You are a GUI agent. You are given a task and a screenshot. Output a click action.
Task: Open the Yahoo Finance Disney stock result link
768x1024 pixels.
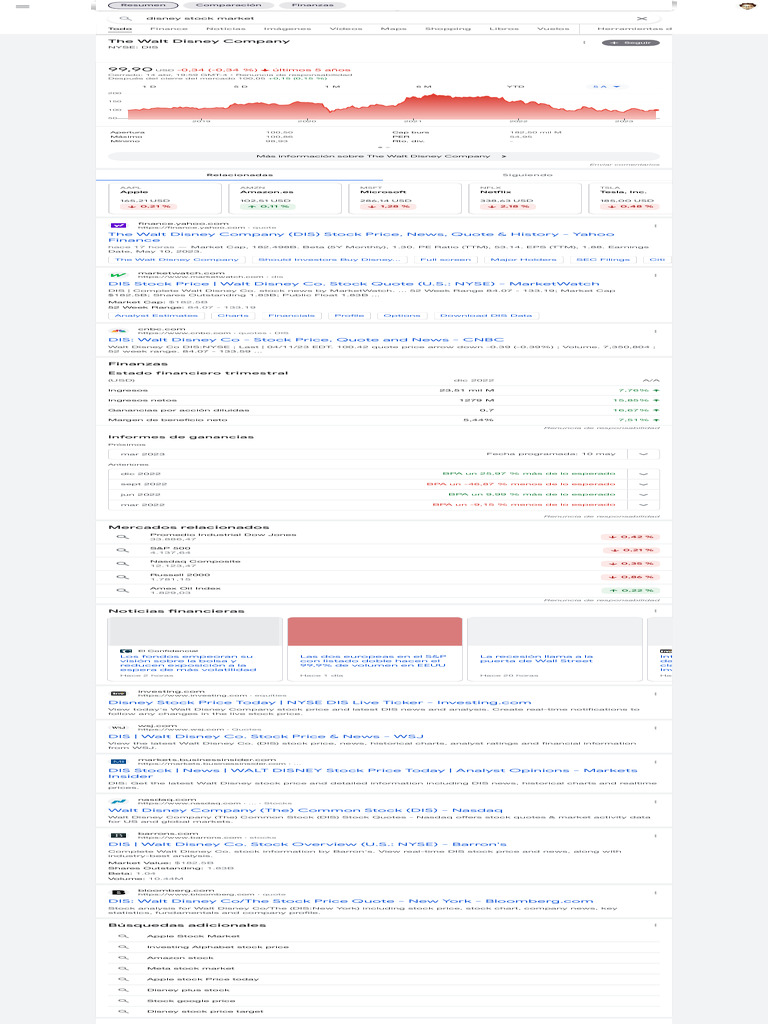pyautogui.click(x=361, y=237)
